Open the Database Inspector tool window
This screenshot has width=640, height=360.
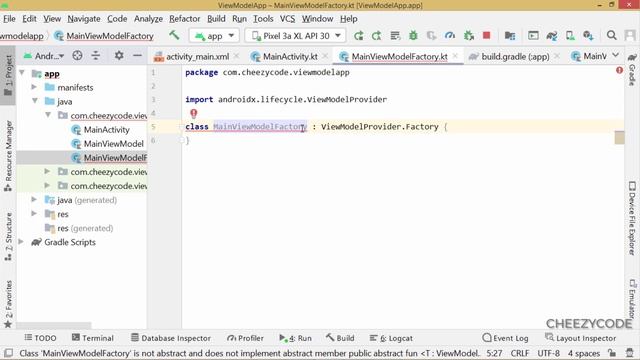click(171, 338)
